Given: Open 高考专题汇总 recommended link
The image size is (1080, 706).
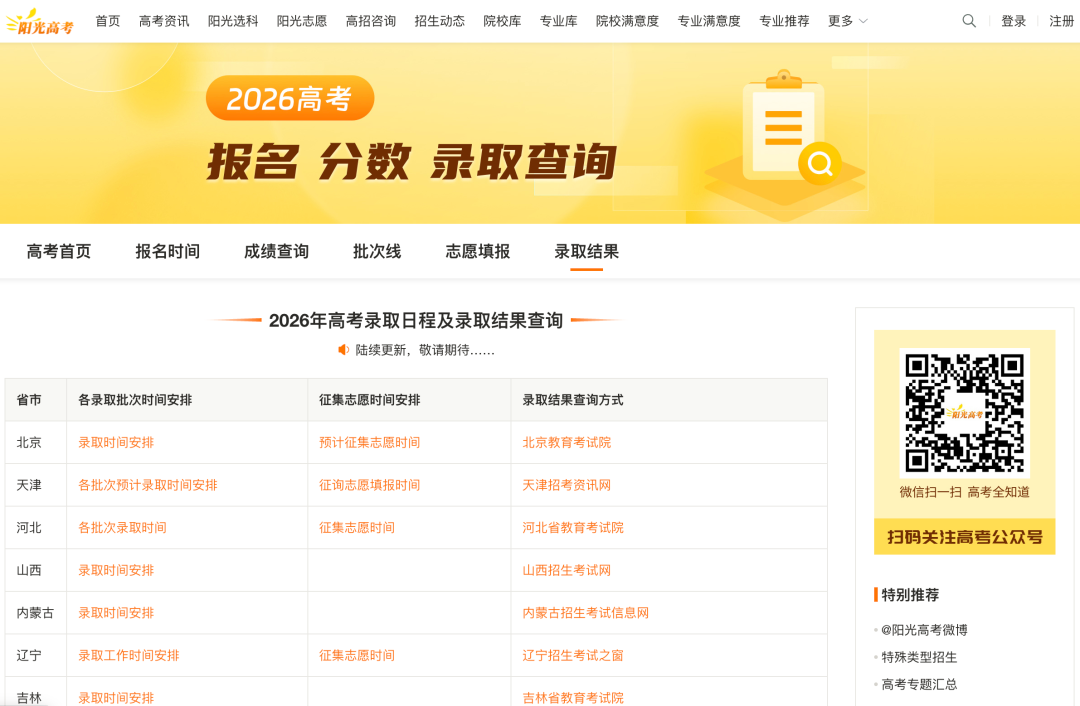Looking at the screenshot, I should tap(919, 685).
